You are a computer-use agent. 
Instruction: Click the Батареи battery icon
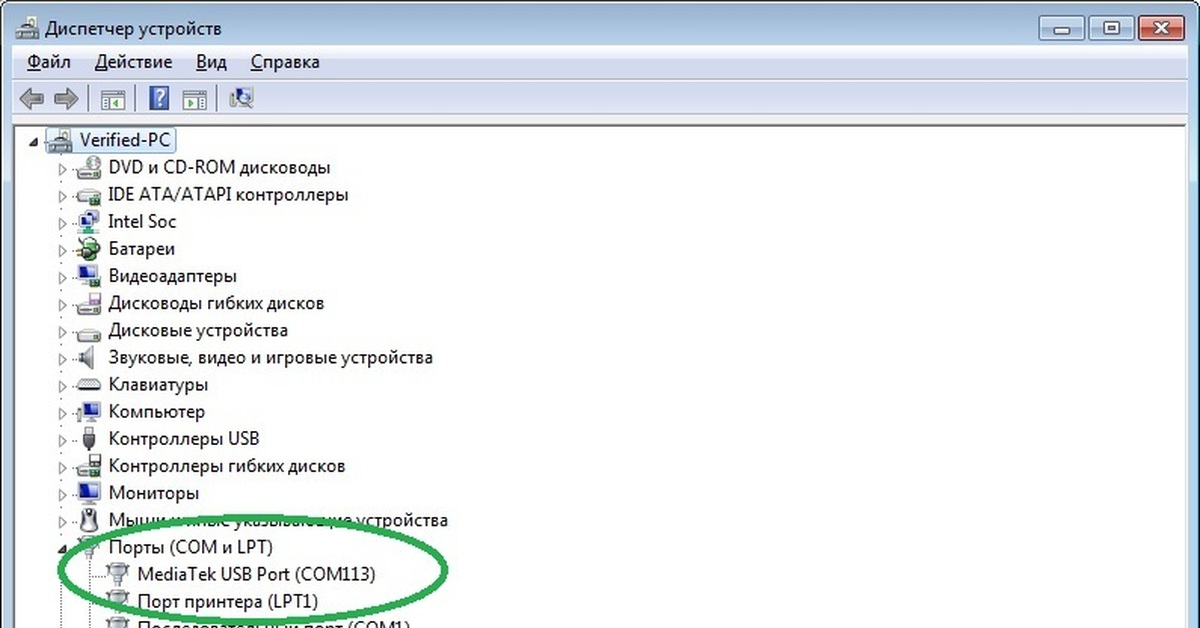90,248
